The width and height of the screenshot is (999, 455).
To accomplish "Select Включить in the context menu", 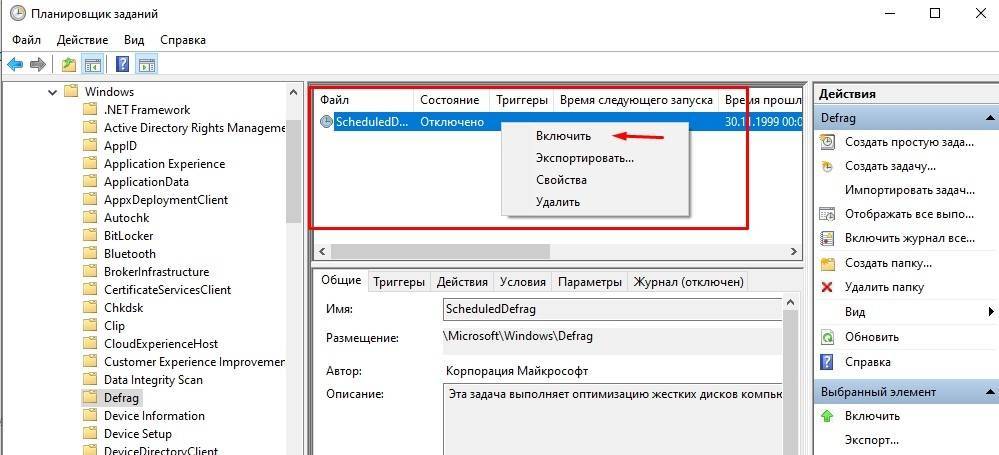I will pos(563,136).
